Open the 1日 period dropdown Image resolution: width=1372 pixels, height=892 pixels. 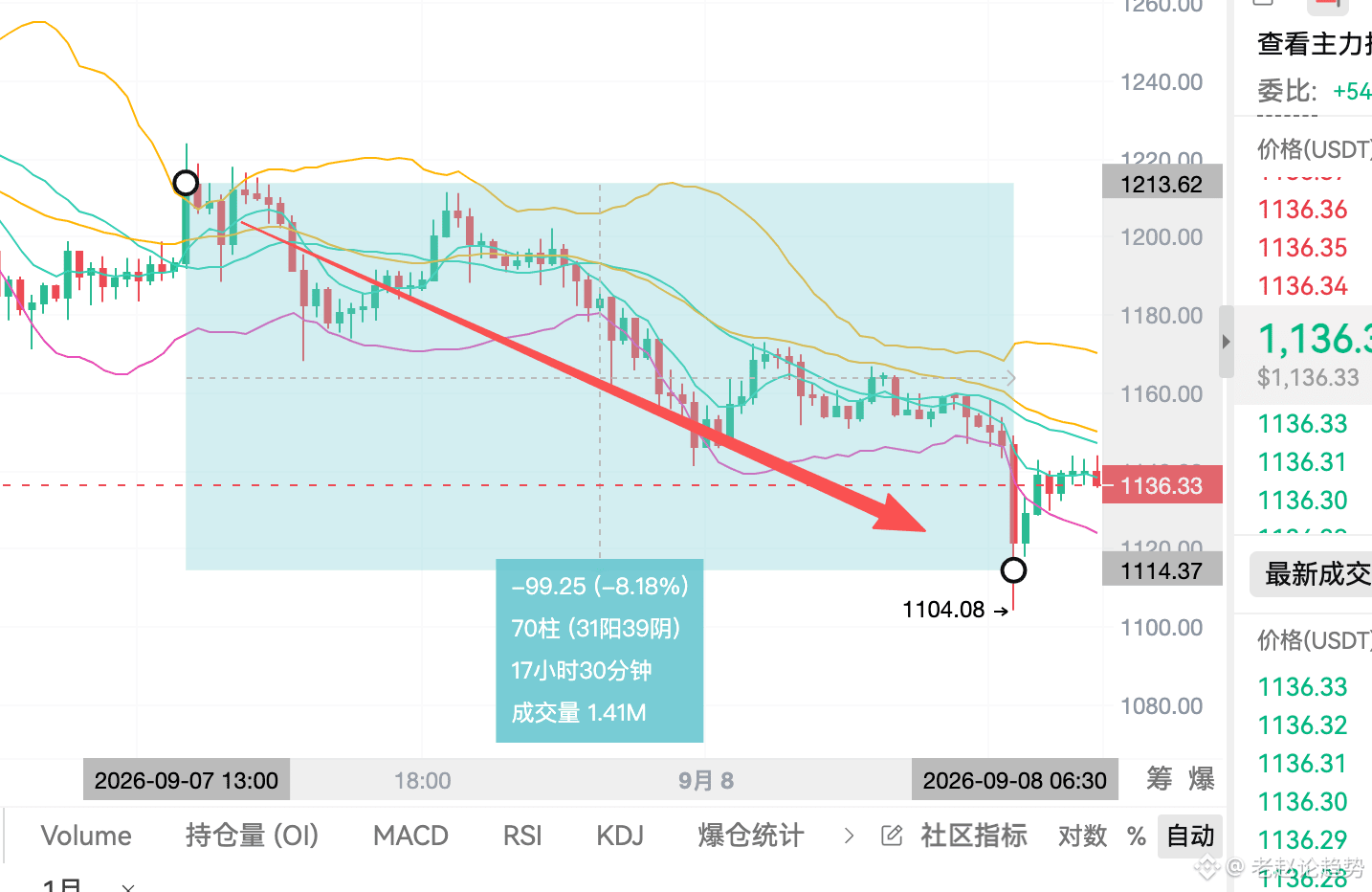pyautogui.click(x=88, y=884)
